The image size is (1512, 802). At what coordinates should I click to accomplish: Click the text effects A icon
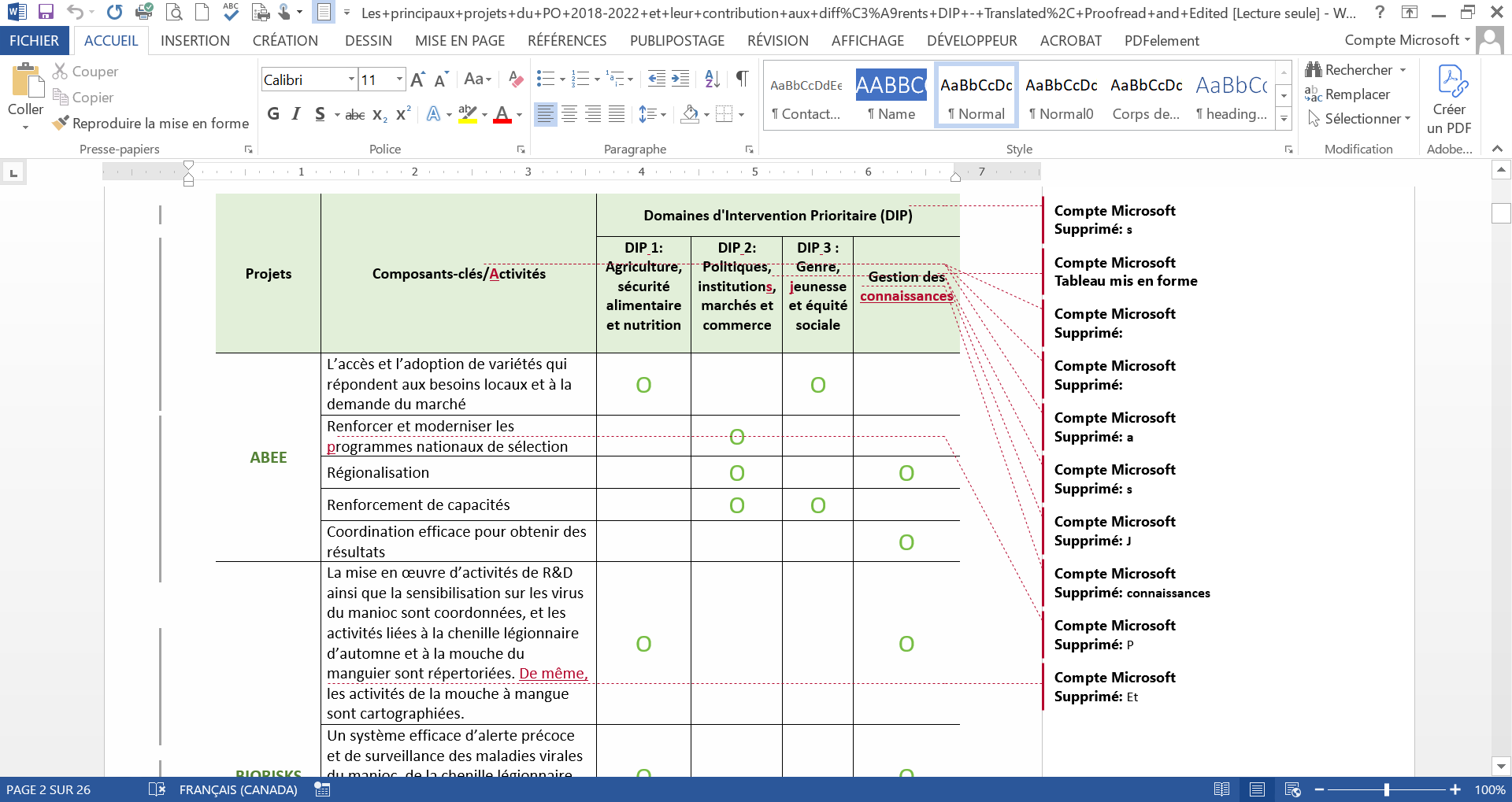[433, 114]
